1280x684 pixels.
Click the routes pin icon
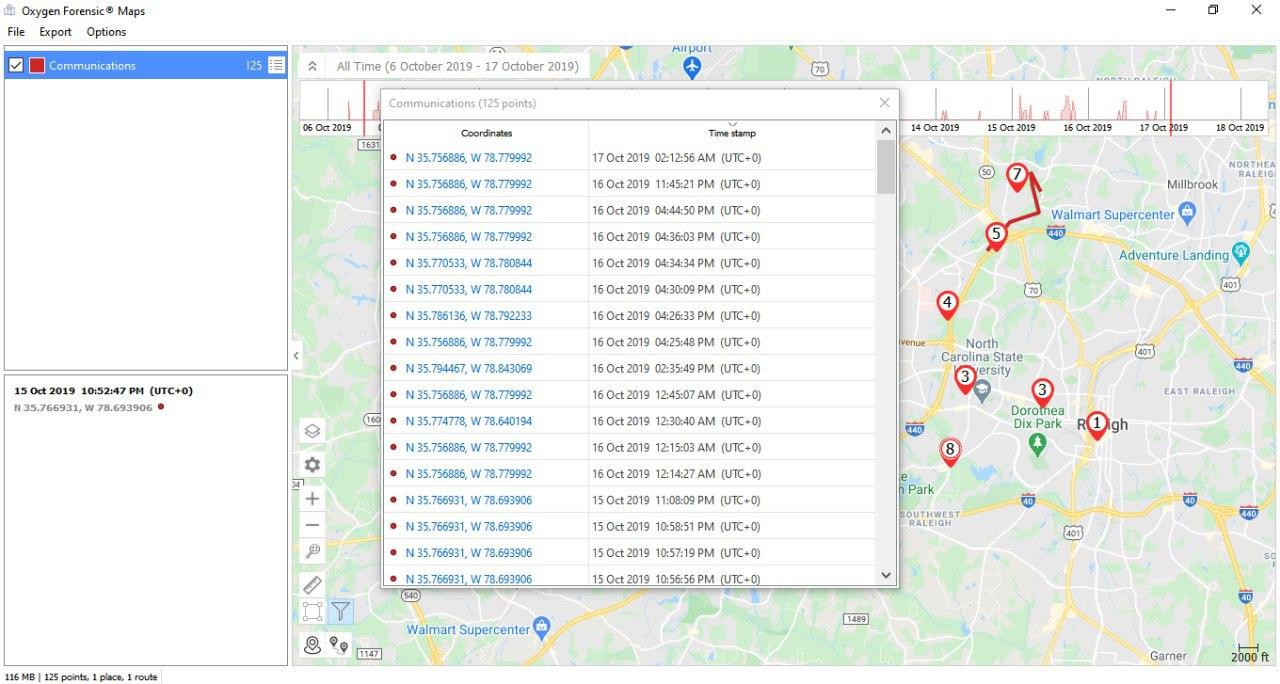(x=339, y=646)
